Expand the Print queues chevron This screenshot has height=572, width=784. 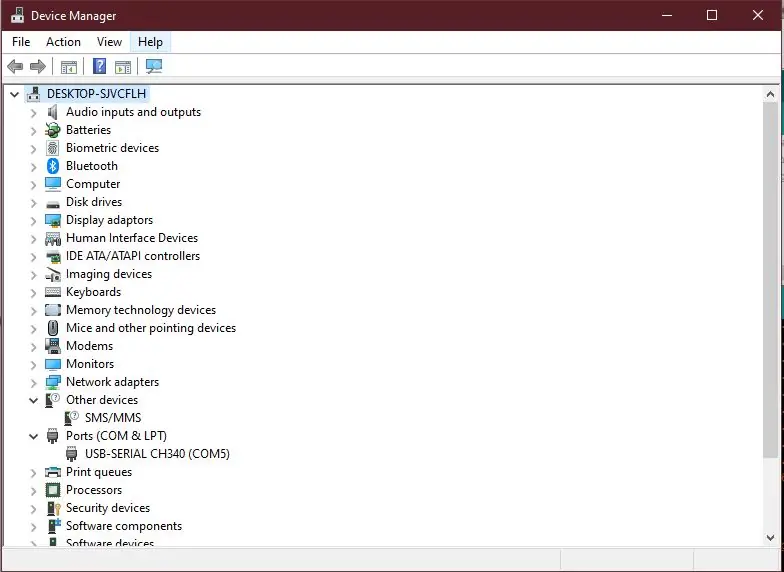(x=34, y=473)
